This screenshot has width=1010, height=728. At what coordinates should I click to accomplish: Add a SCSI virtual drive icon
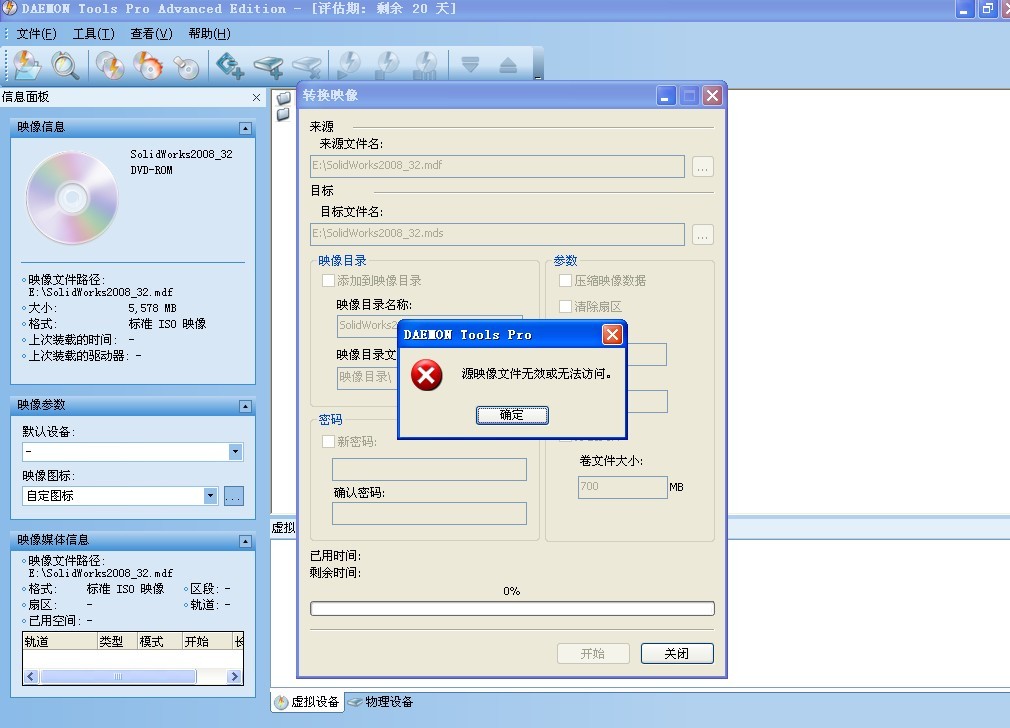click(x=269, y=65)
